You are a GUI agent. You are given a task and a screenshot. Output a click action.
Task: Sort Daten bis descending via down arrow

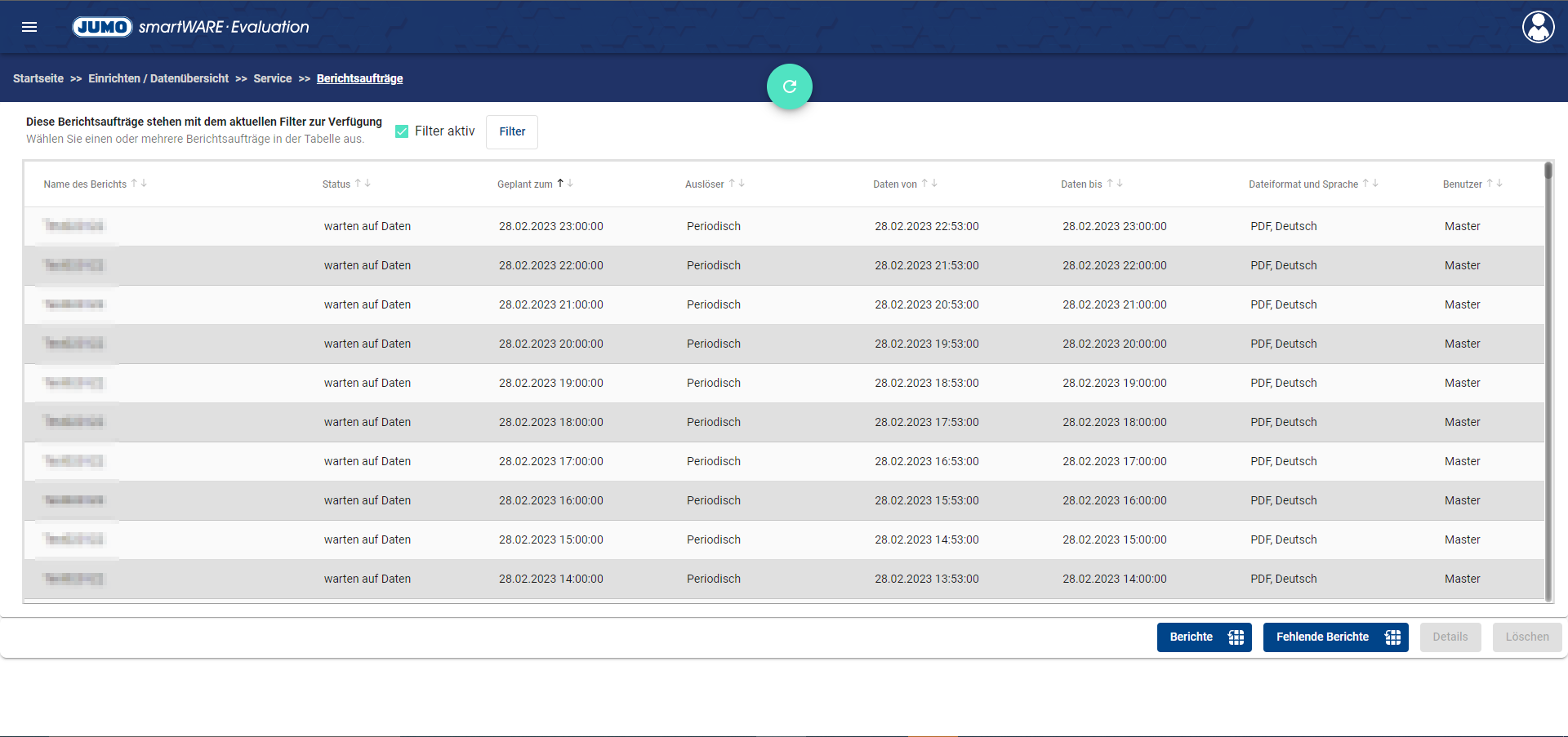[1120, 184]
